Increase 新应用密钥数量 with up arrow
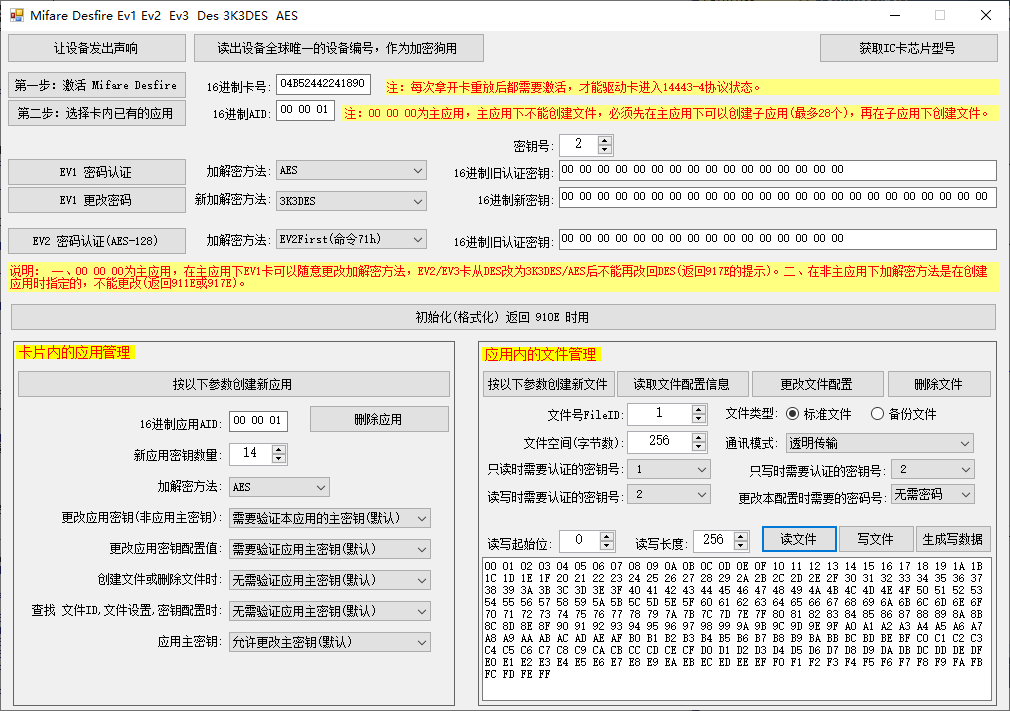 tap(278, 450)
